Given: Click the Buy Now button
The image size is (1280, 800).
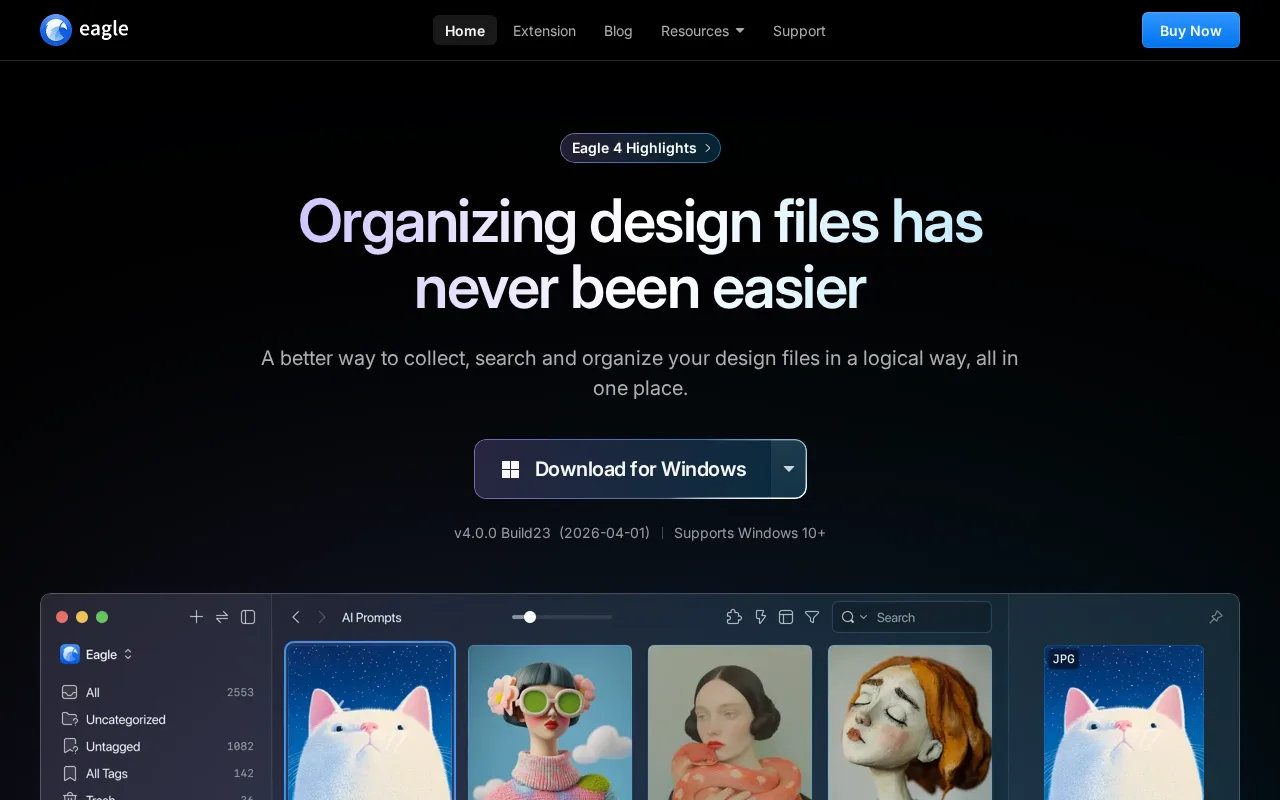Looking at the screenshot, I should [x=1190, y=30].
